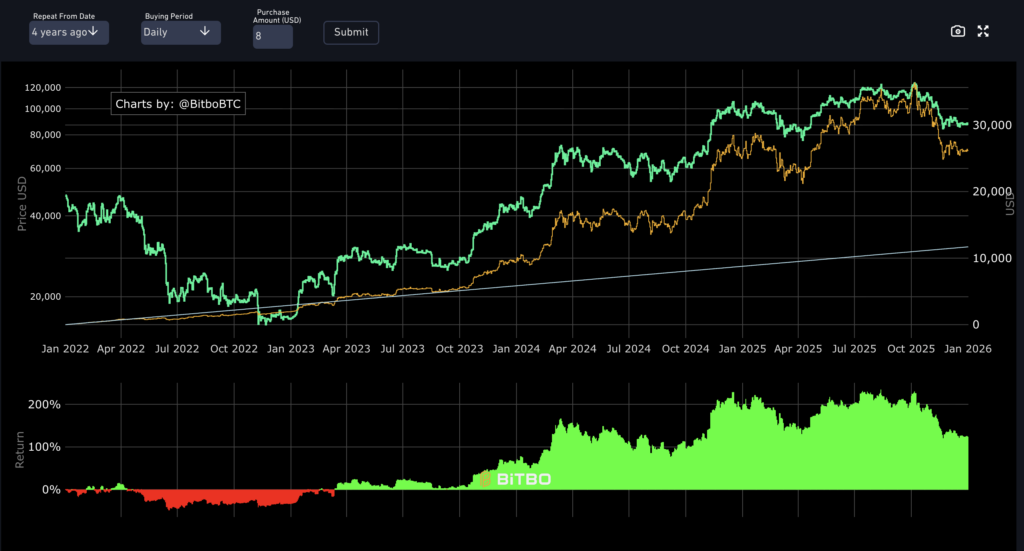Select the Oct 2024 x-axis label

coord(686,349)
